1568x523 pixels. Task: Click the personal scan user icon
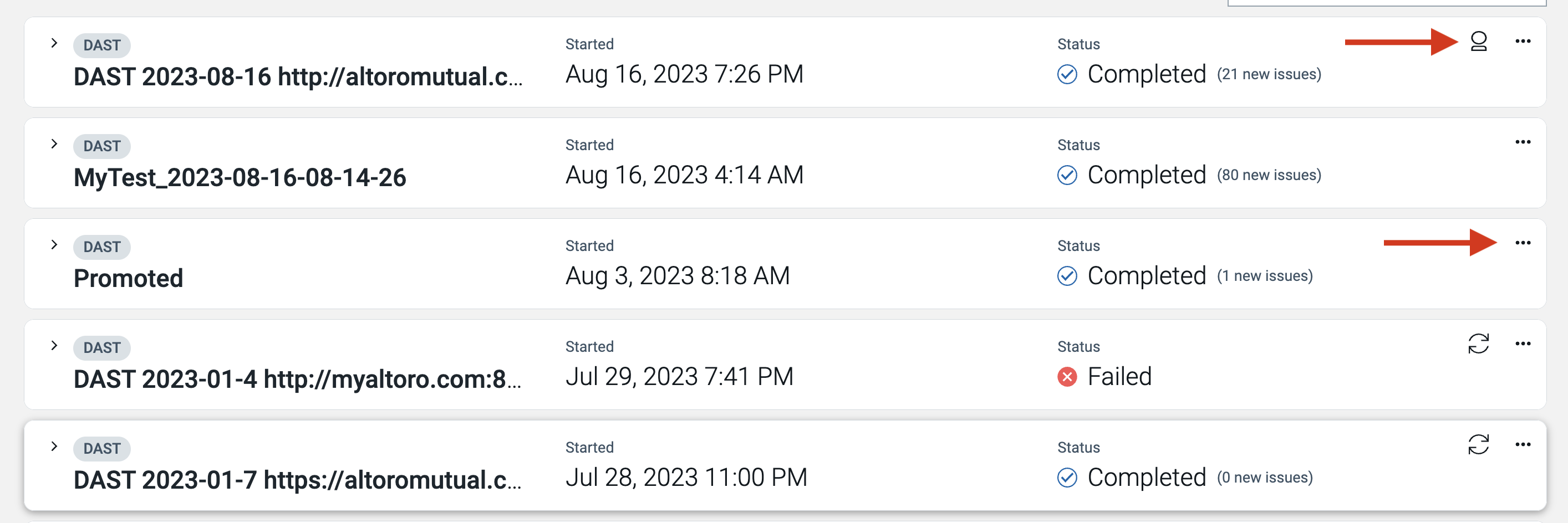pos(1479,42)
